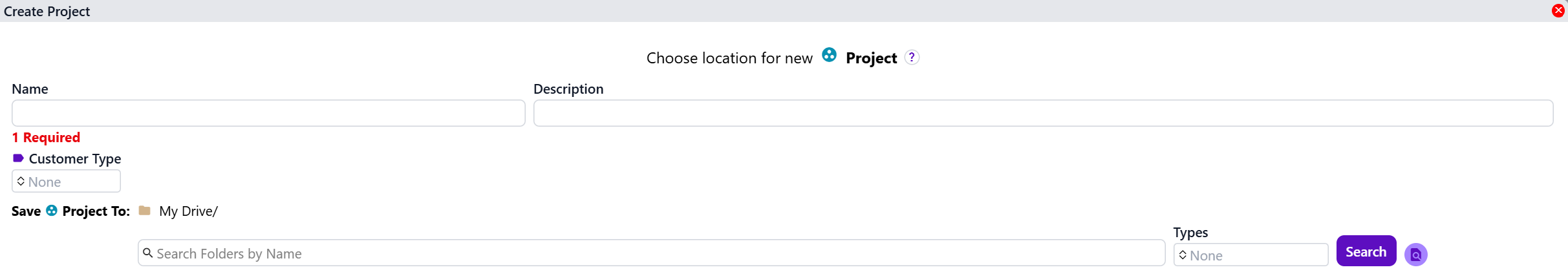Open the Customer Type dropdown
1568x274 pixels.
(x=66, y=182)
